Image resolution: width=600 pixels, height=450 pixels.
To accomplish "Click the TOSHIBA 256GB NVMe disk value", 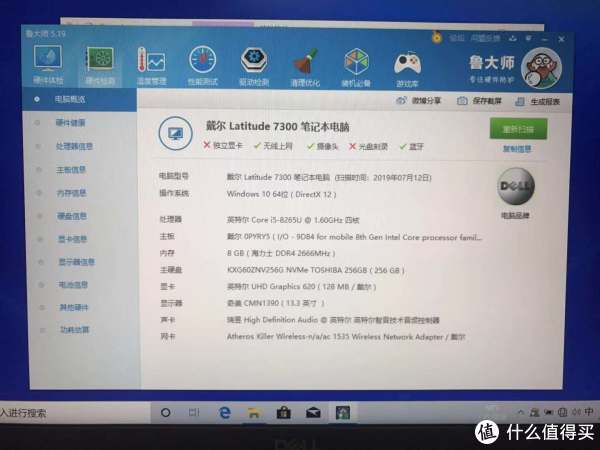I will coord(316,270).
